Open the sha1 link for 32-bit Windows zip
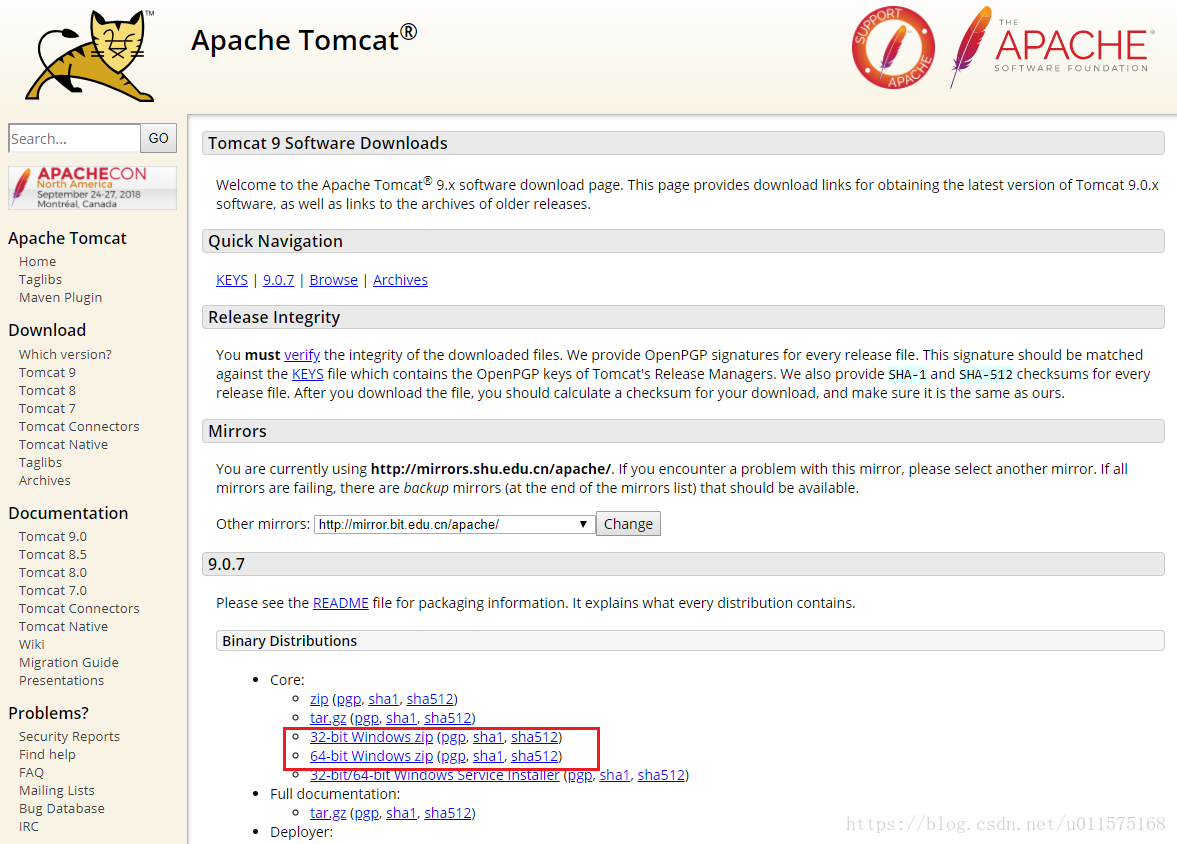 [x=488, y=737]
